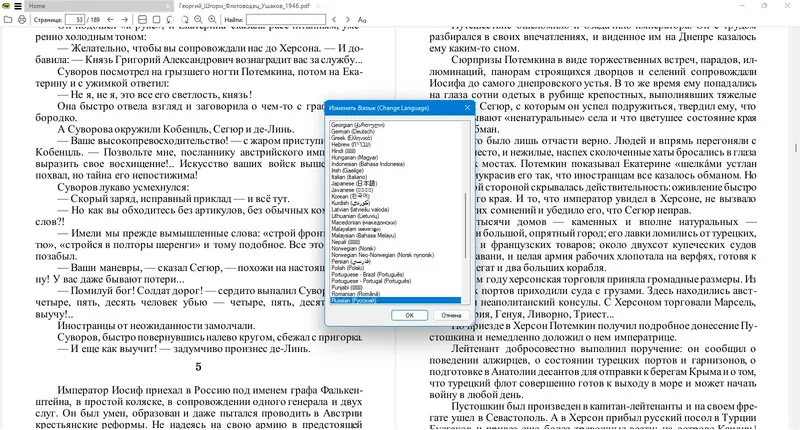
Task: Click the page number input field
Action: (75, 19)
